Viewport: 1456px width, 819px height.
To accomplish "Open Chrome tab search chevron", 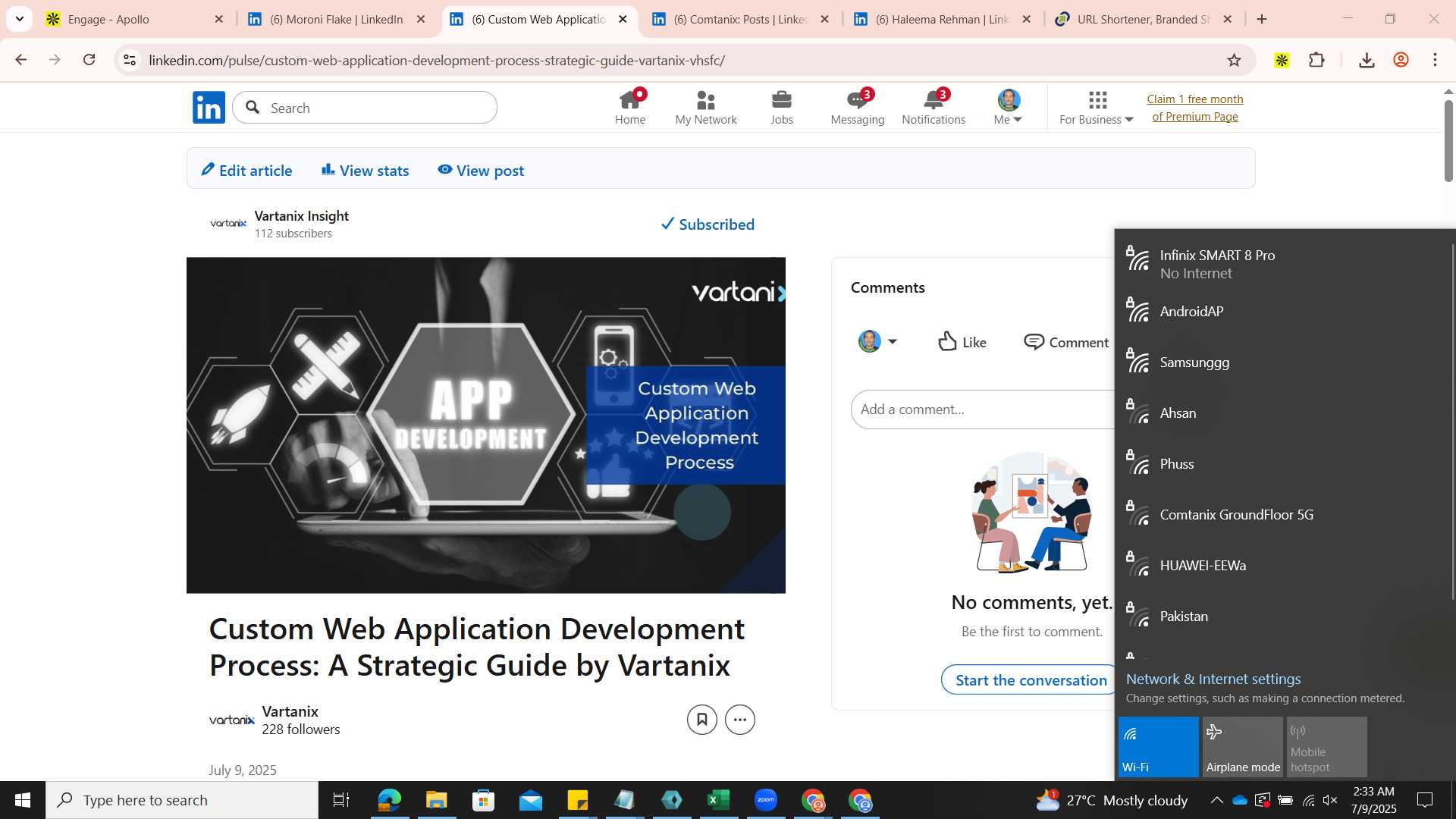I will pyautogui.click(x=20, y=19).
